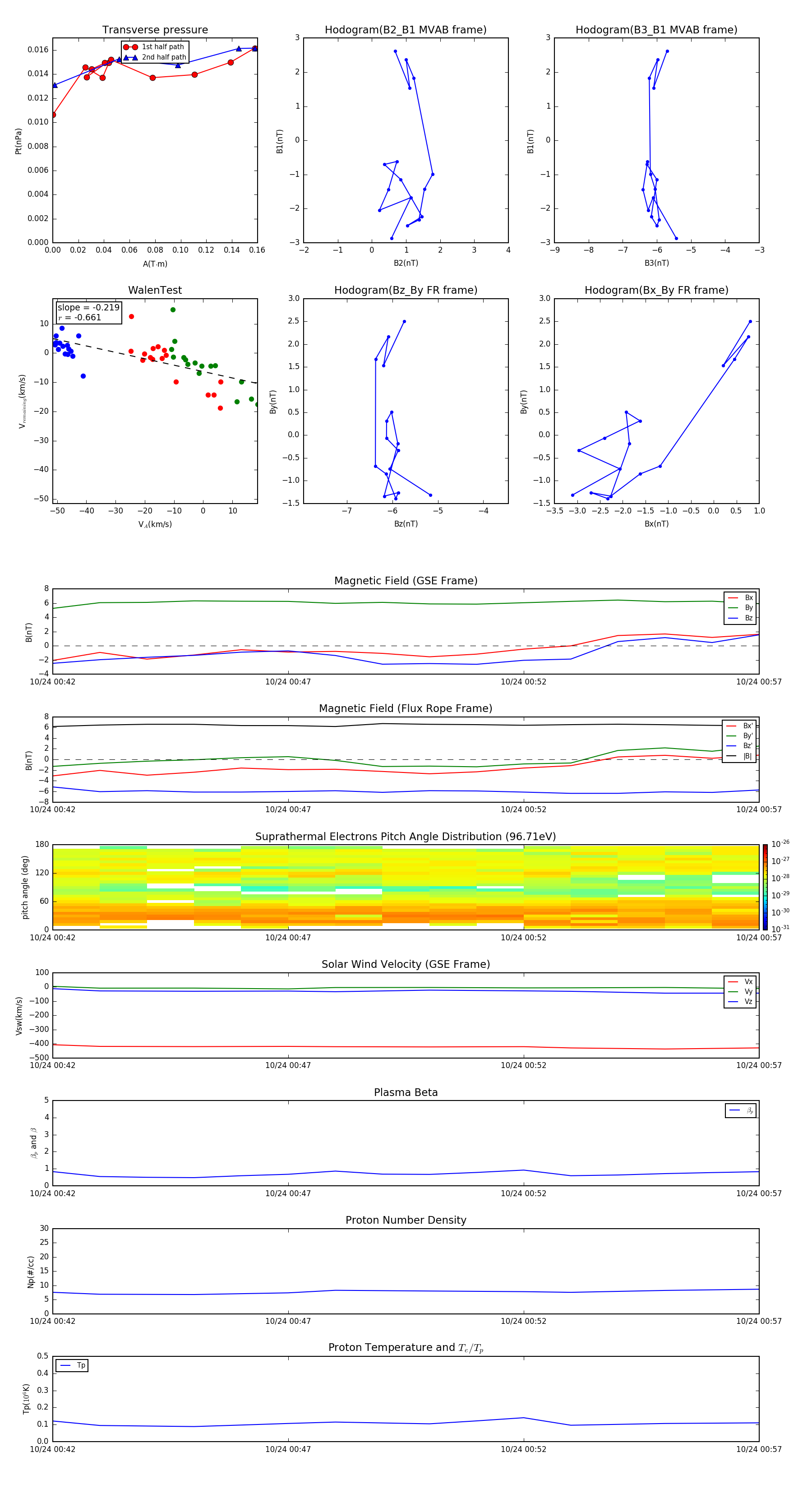Select 'Bz' in GSE magnetic field legend
Image resolution: width=812 pixels, height=1489 pixels.
pyautogui.click(x=740, y=618)
